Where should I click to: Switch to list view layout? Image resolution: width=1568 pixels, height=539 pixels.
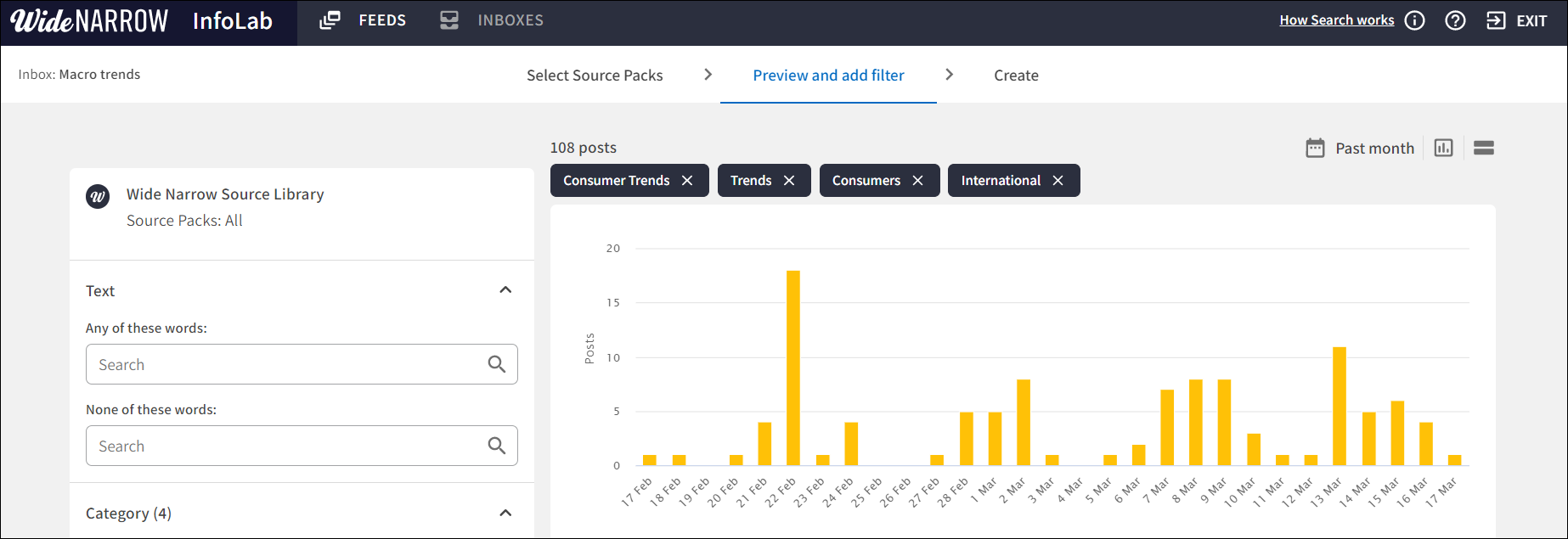click(1483, 148)
